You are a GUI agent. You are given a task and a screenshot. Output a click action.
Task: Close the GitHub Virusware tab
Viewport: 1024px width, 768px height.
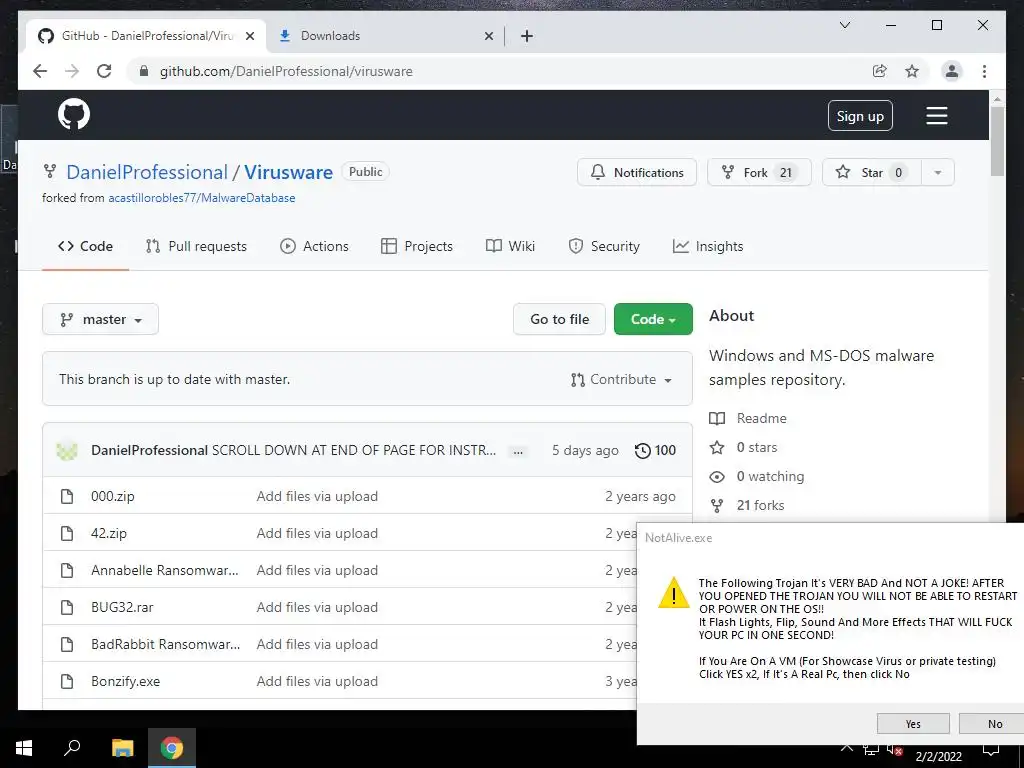tap(249, 36)
